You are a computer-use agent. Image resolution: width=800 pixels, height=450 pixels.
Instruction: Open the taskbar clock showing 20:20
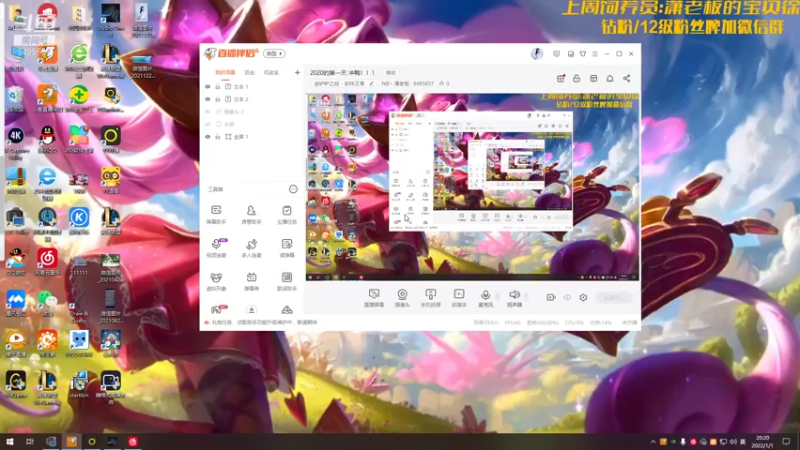(762, 441)
